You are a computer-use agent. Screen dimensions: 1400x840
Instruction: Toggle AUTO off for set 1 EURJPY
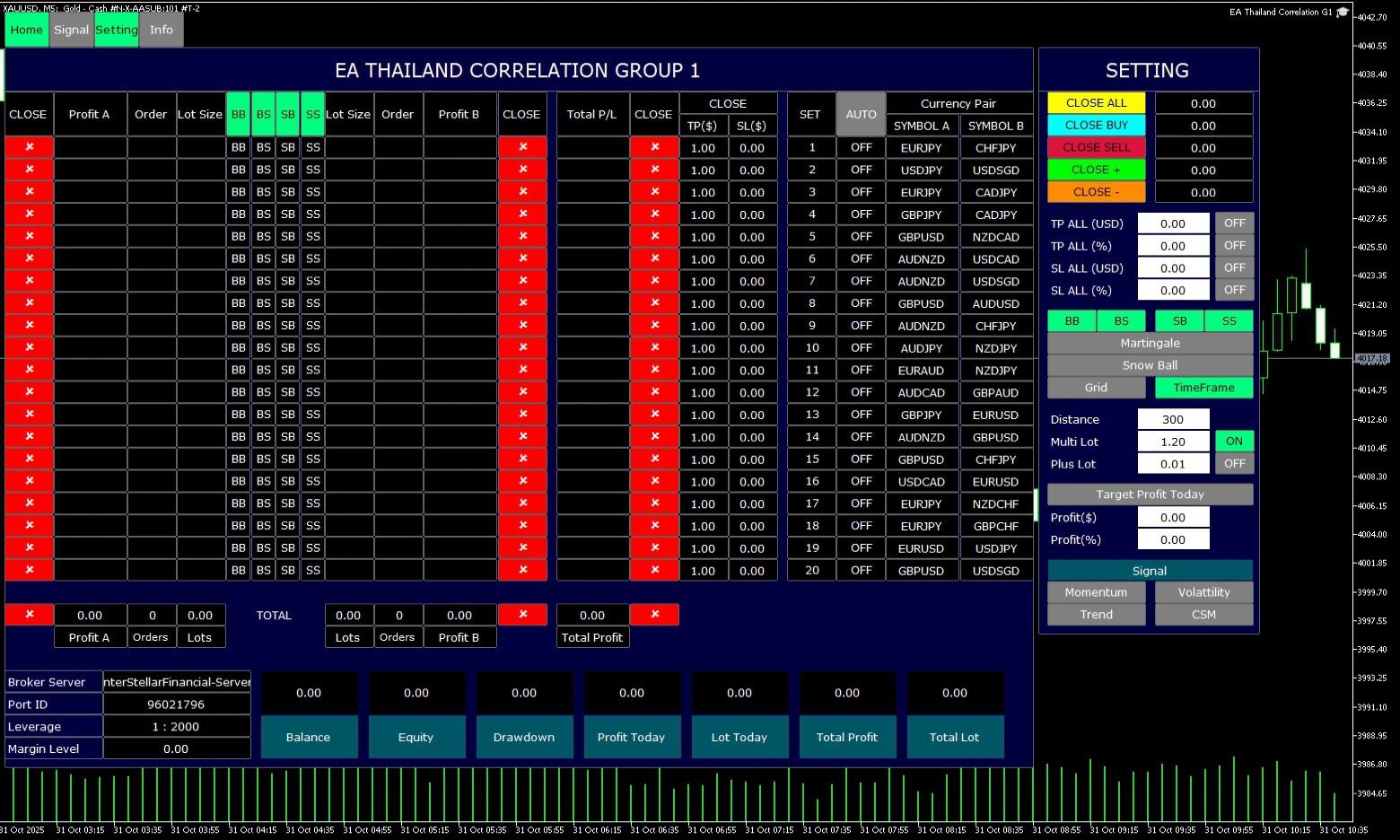(x=861, y=148)
